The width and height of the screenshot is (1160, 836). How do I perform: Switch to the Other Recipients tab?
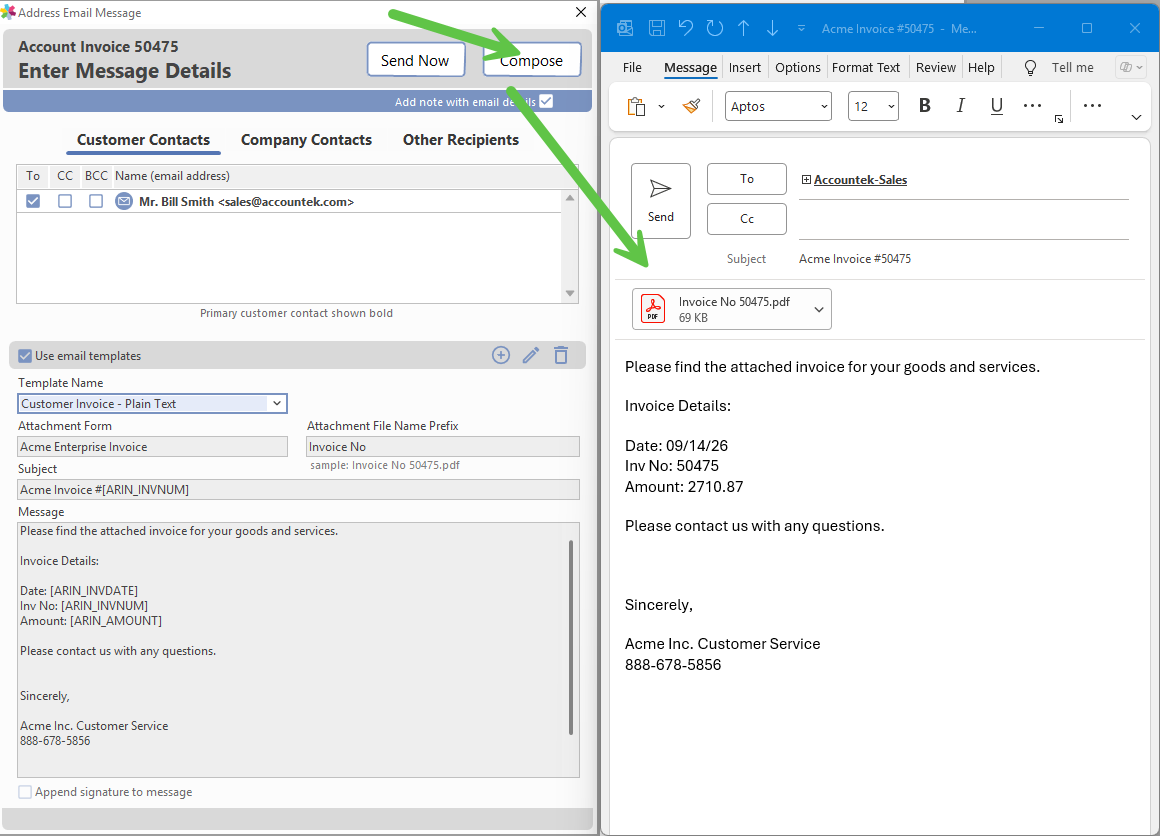coord(461,140)
